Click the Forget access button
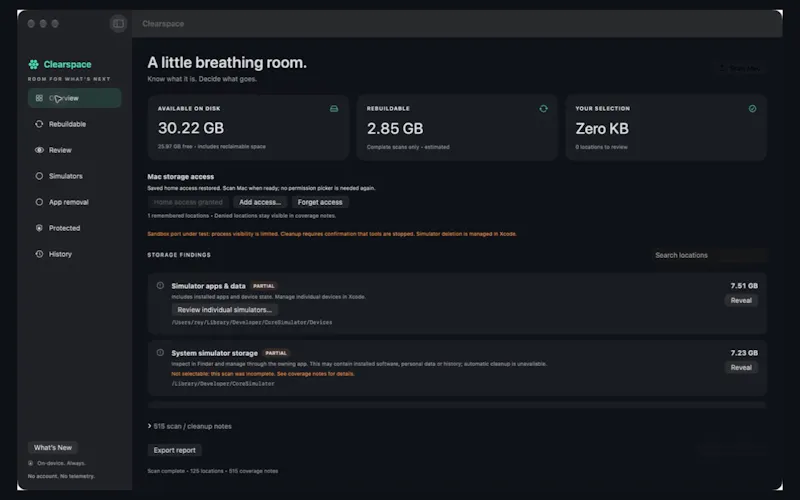This screenshot has width=800, height=500. click(320, 202)
